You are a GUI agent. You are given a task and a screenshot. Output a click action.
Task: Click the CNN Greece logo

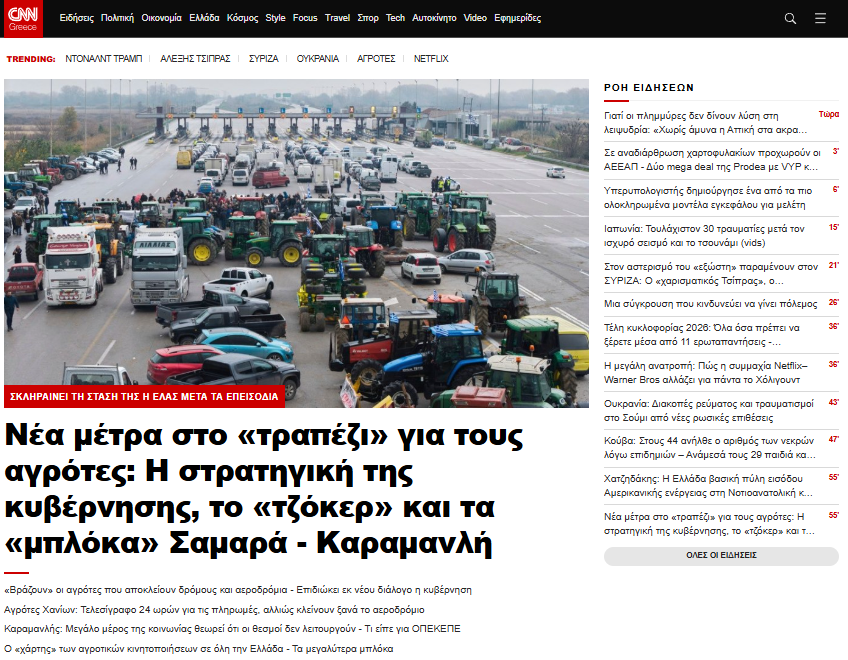click(x=24, y=18)
